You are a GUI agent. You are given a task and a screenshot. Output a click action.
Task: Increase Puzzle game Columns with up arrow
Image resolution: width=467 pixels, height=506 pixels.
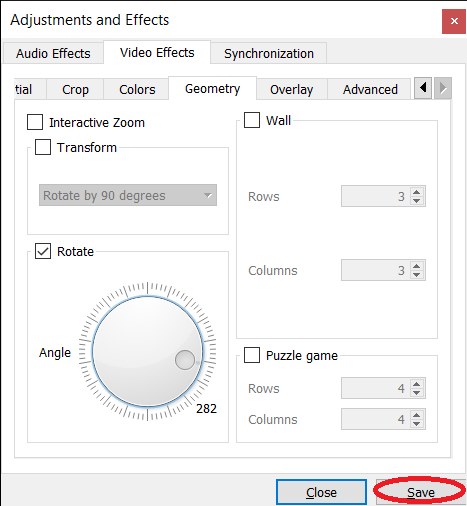click(x=416, y=415)
